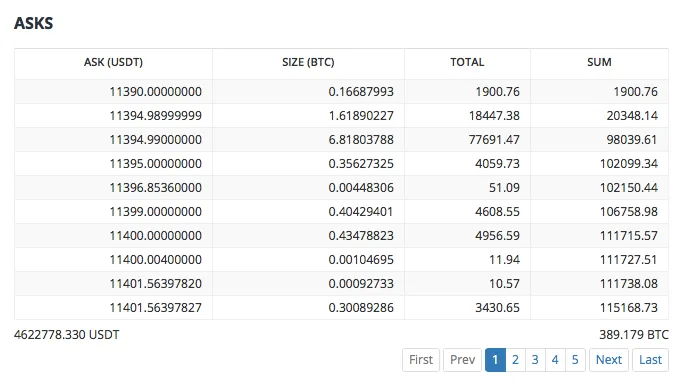
Task: Click the ASK (USDT) column header
Action: (x=113, y=62)
